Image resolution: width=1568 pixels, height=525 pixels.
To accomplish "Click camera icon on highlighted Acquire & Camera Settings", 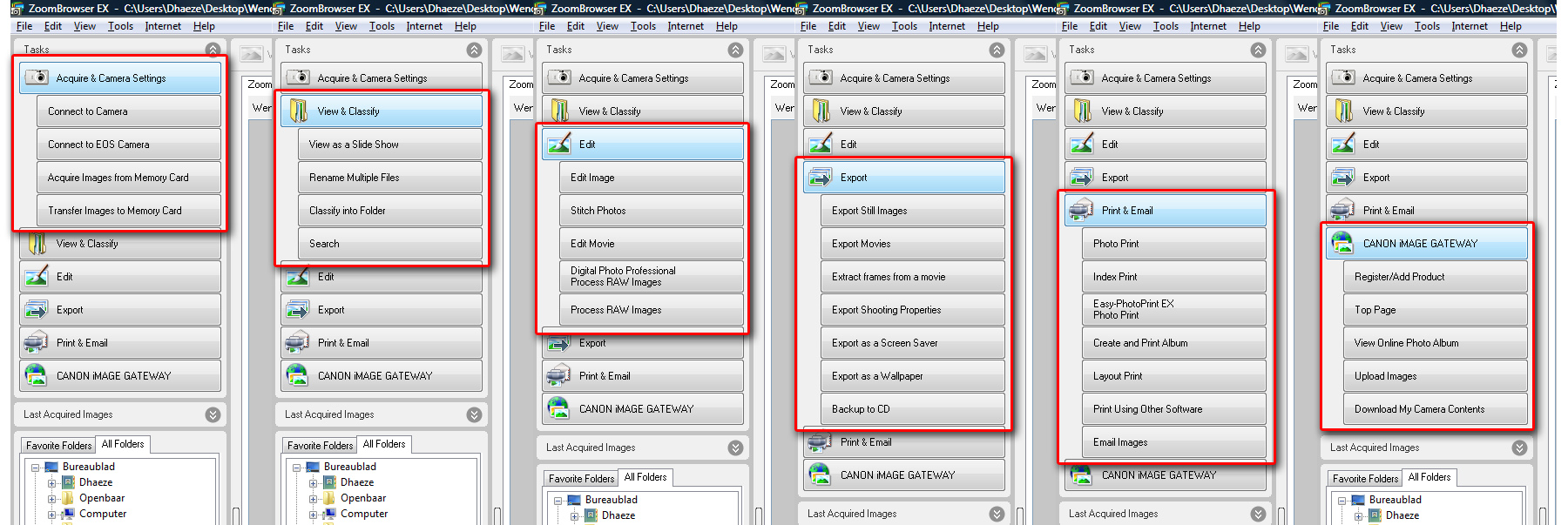I will (x=37, y=77).
